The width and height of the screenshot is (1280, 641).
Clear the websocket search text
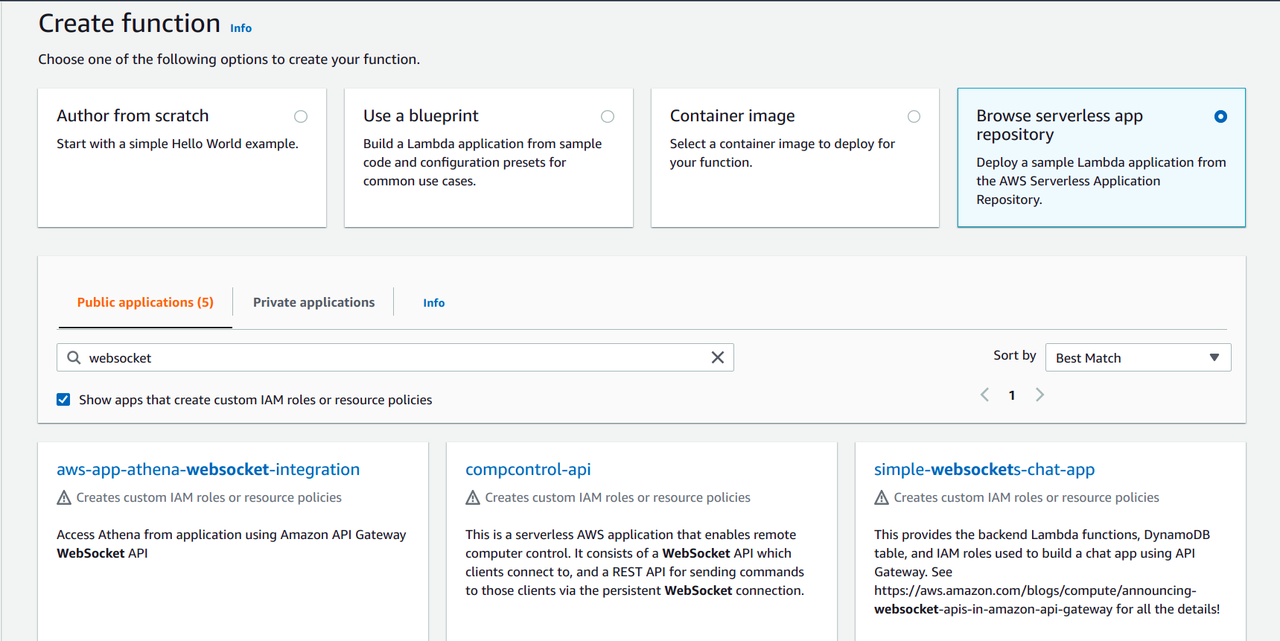click(717, 358)
